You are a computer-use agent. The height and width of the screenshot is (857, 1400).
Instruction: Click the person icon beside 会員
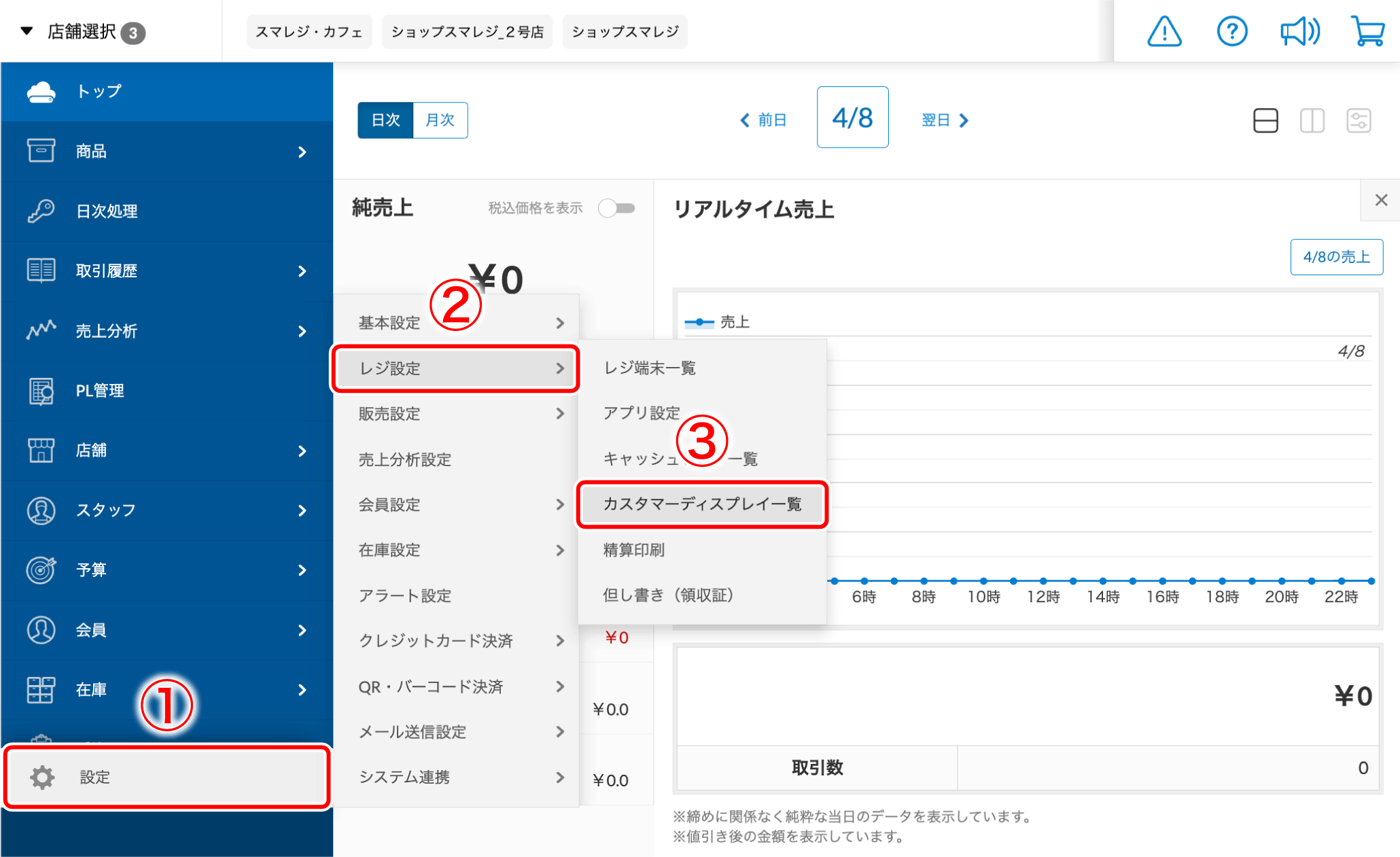click(41, 630)
